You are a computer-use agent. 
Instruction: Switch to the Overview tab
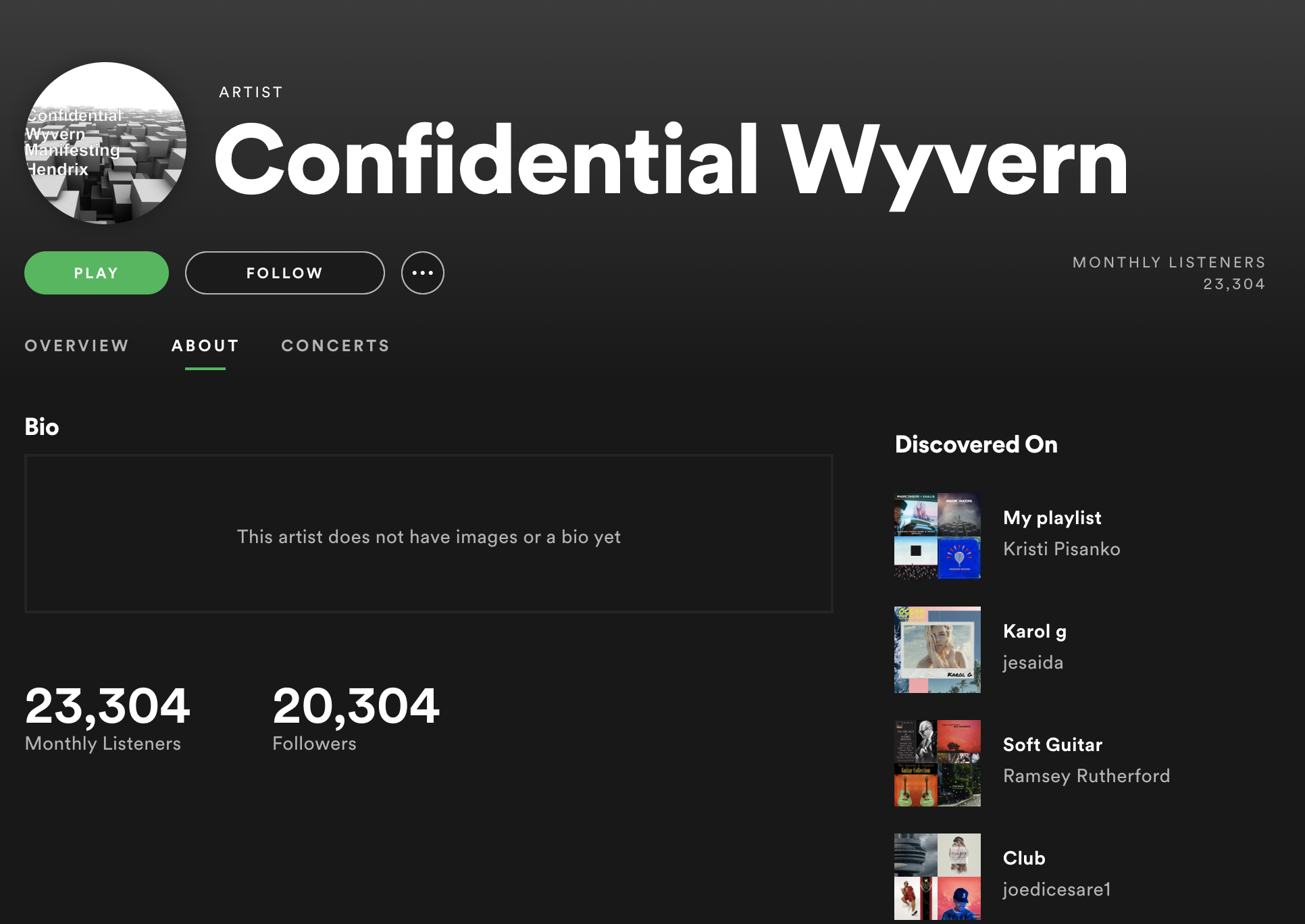76,346
